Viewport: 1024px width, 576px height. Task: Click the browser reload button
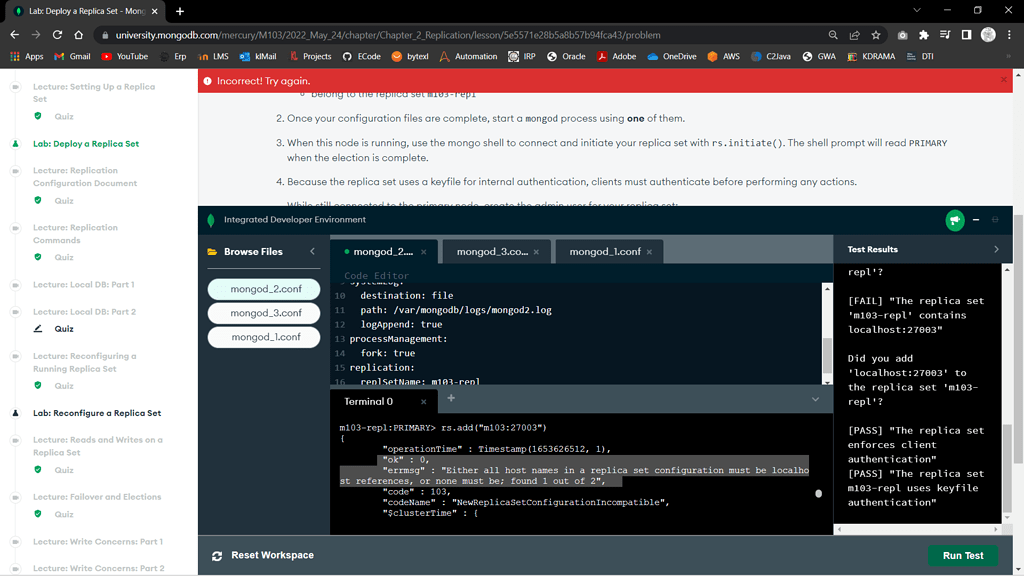coord(58,35)
